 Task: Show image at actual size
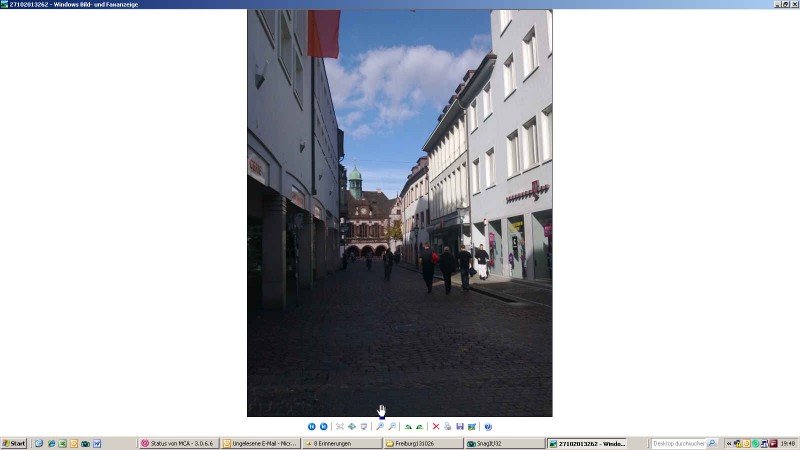point(352,426)
